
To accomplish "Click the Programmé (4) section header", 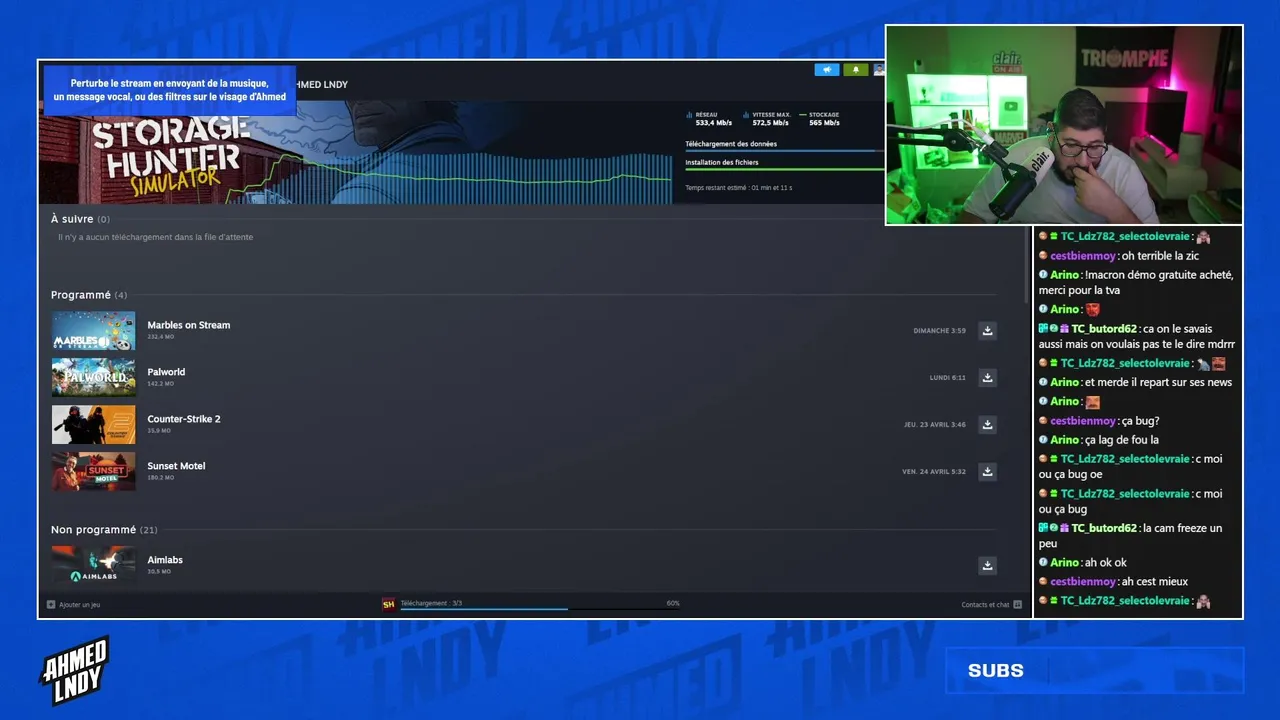I will tap(89, 295).
